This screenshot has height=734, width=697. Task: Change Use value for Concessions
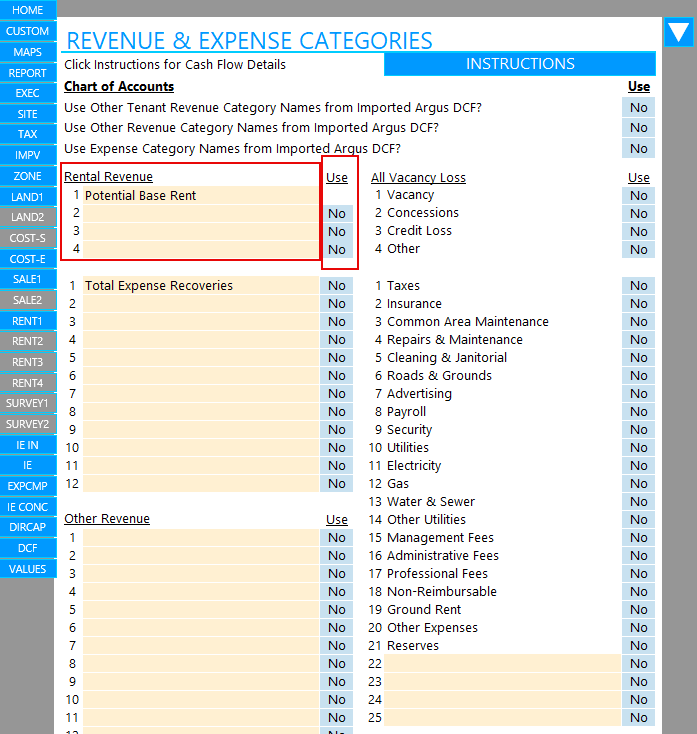click(638, 213)
